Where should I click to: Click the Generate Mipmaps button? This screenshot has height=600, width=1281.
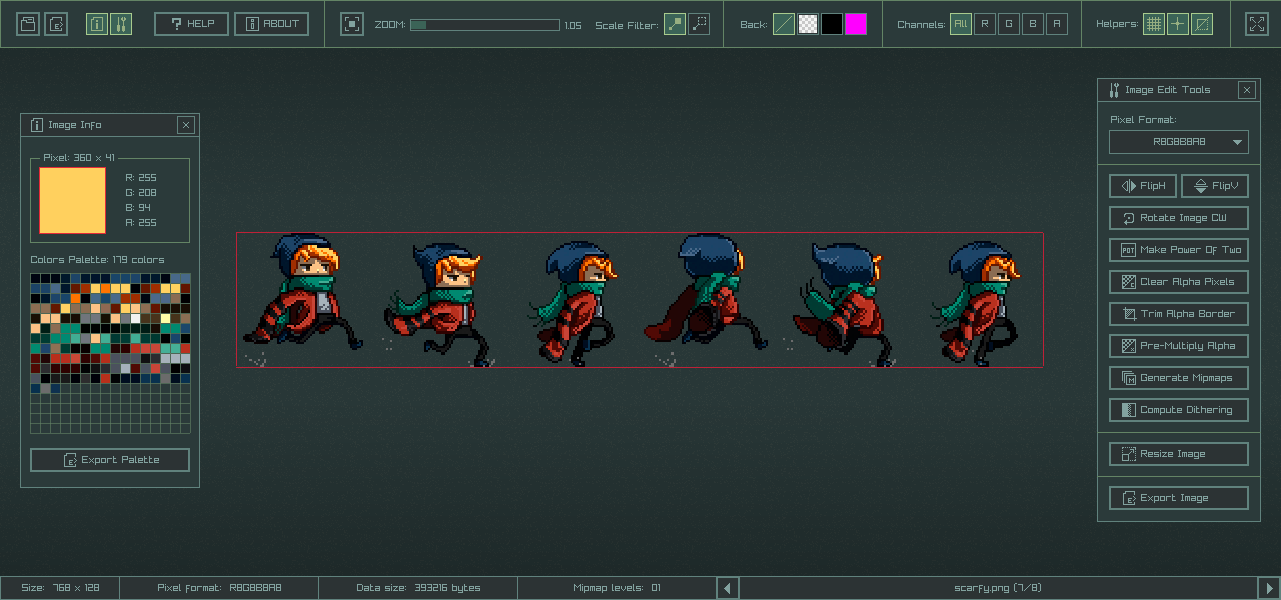tap(1179, 378)
